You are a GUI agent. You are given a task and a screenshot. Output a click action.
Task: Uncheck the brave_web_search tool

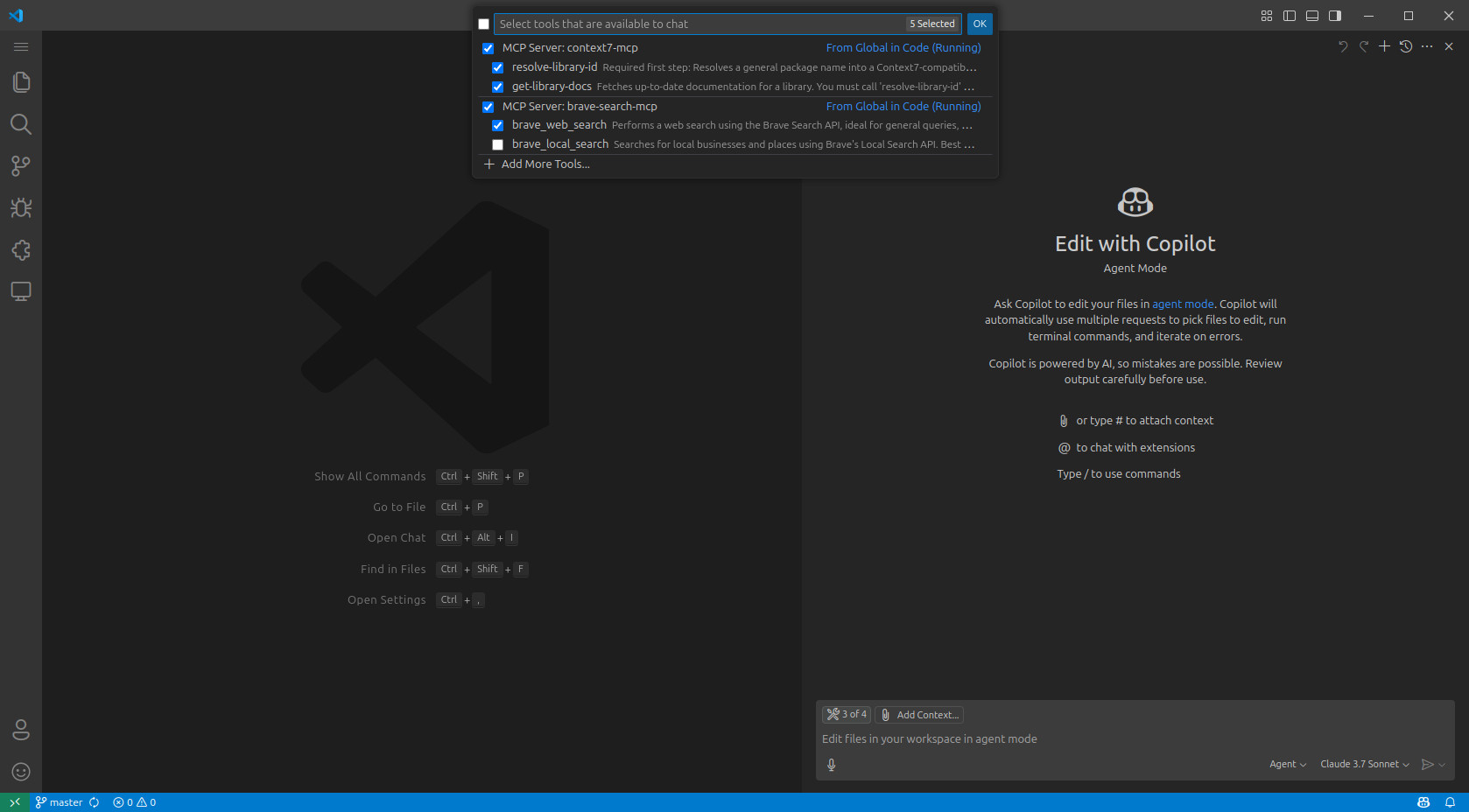click(x=498, y=125)
